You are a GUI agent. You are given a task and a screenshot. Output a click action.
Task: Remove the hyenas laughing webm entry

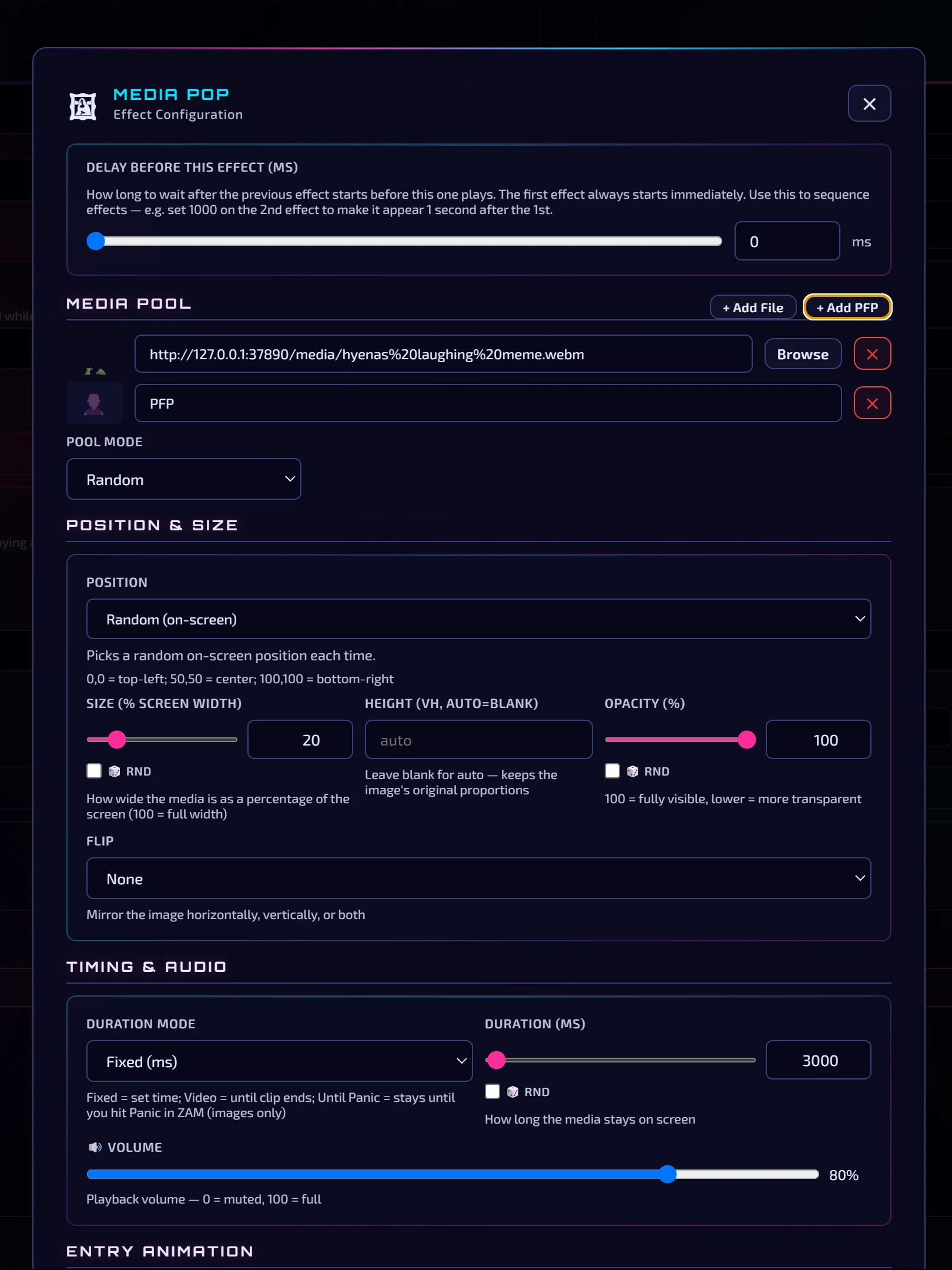click(x=872, y=354)
